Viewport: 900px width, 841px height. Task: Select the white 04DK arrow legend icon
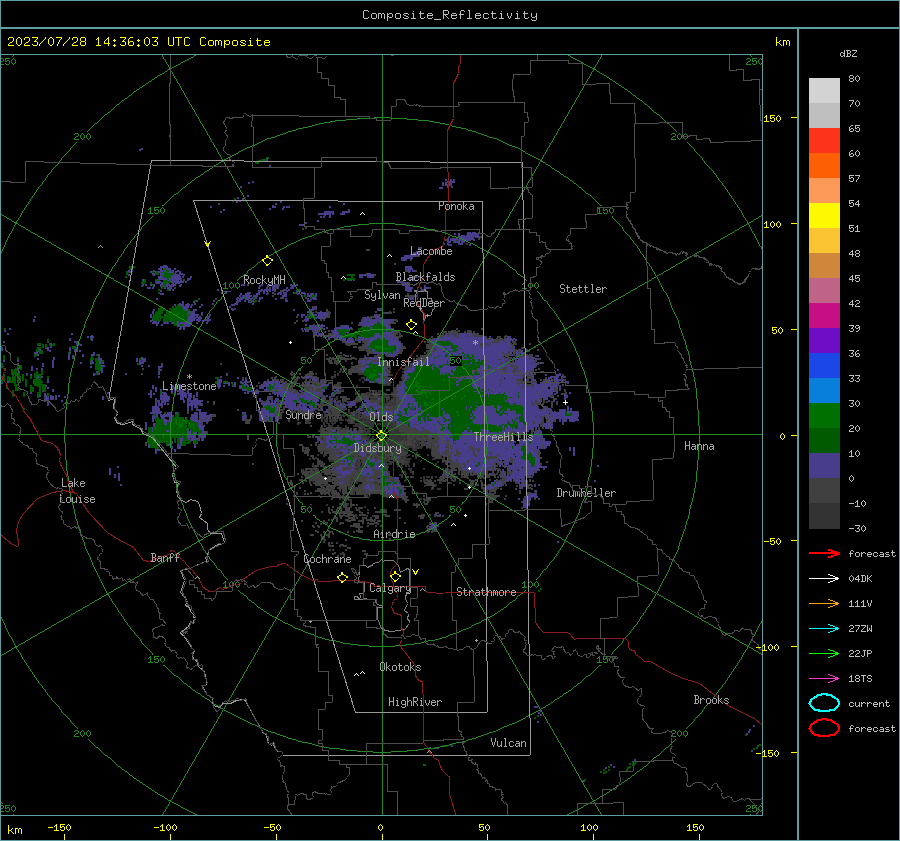click(824, 578)
